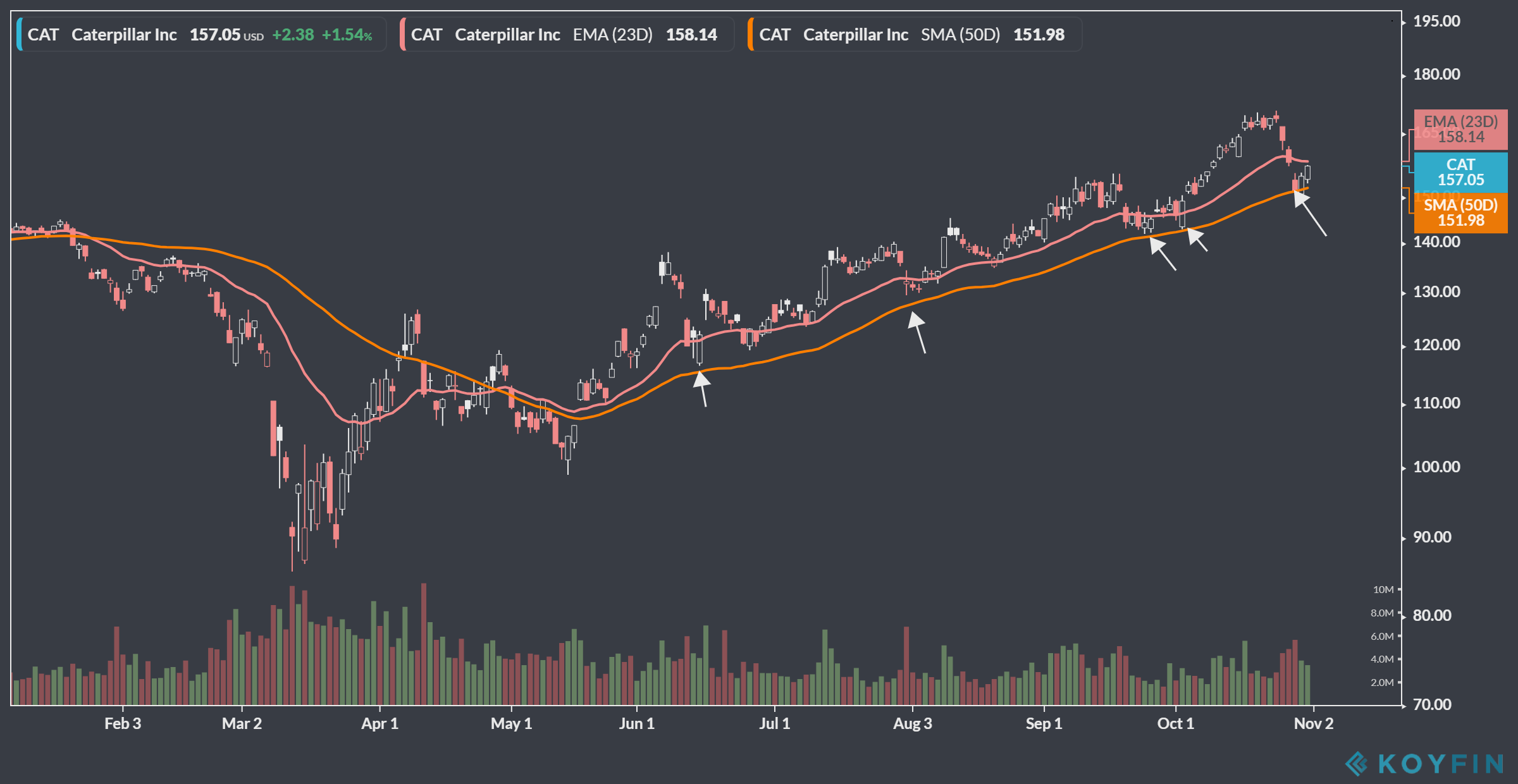Click the Nov 2 date label
Viewport: 1518px width, 784px height.
[1313, 724]
